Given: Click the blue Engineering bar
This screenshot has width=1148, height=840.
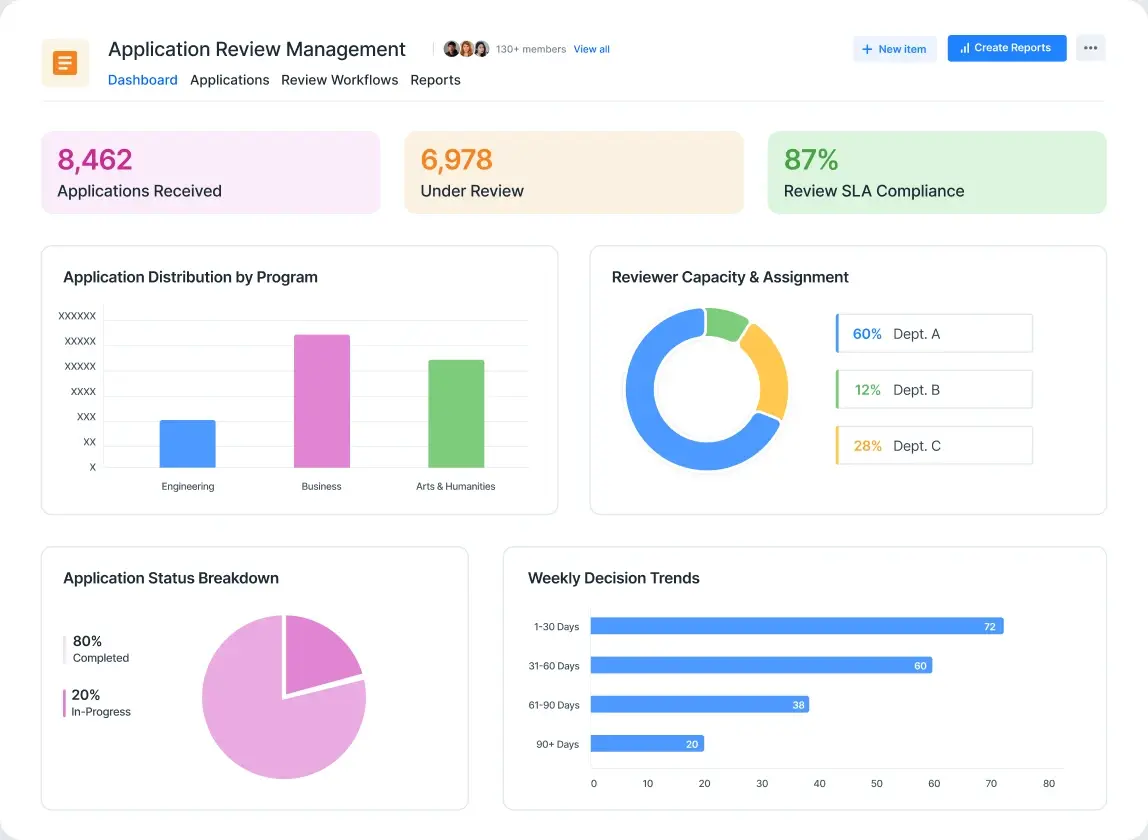Looking at the screenshot, I should [x=188, y=443].
